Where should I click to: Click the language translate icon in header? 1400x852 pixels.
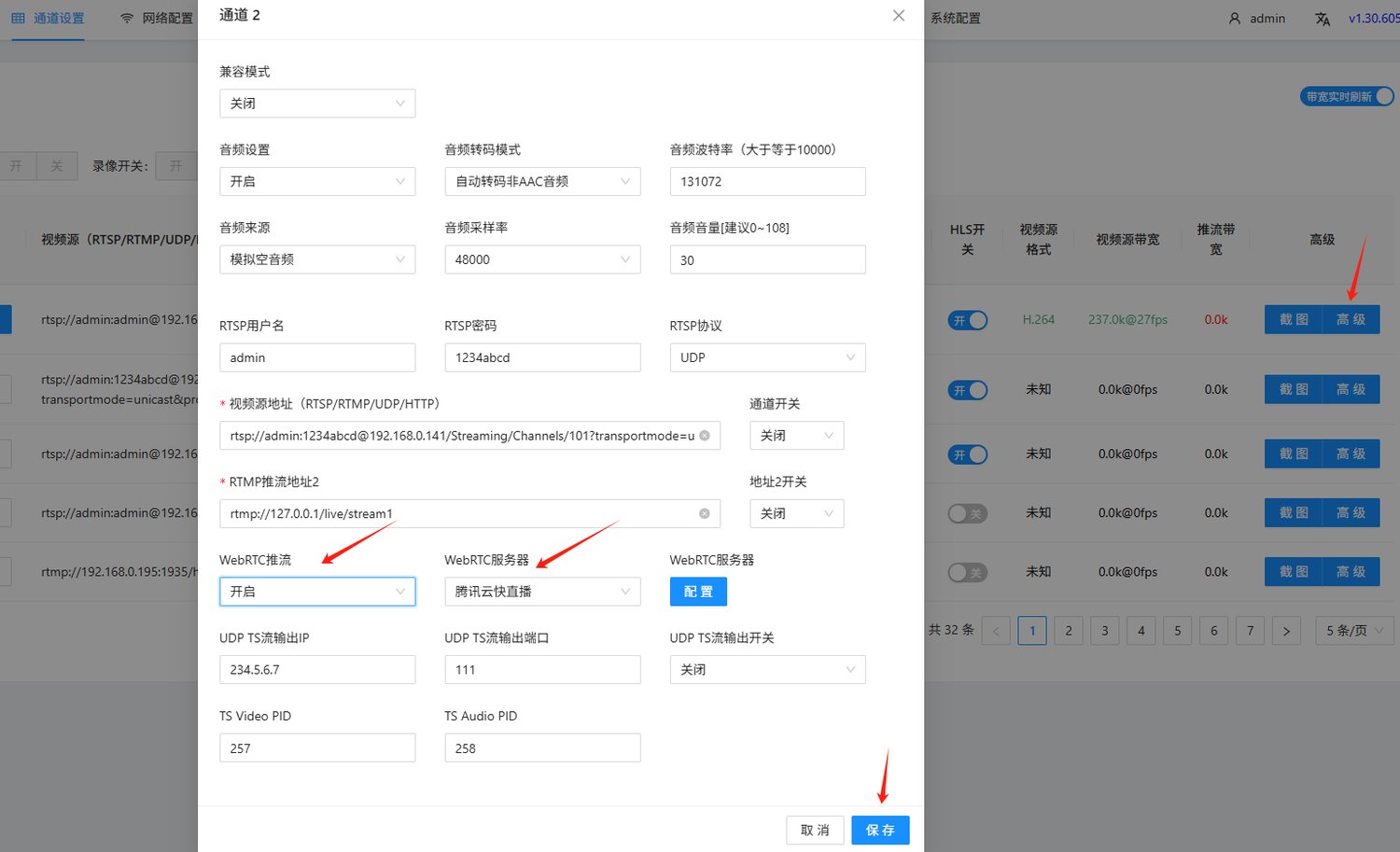pos(1323,19)
